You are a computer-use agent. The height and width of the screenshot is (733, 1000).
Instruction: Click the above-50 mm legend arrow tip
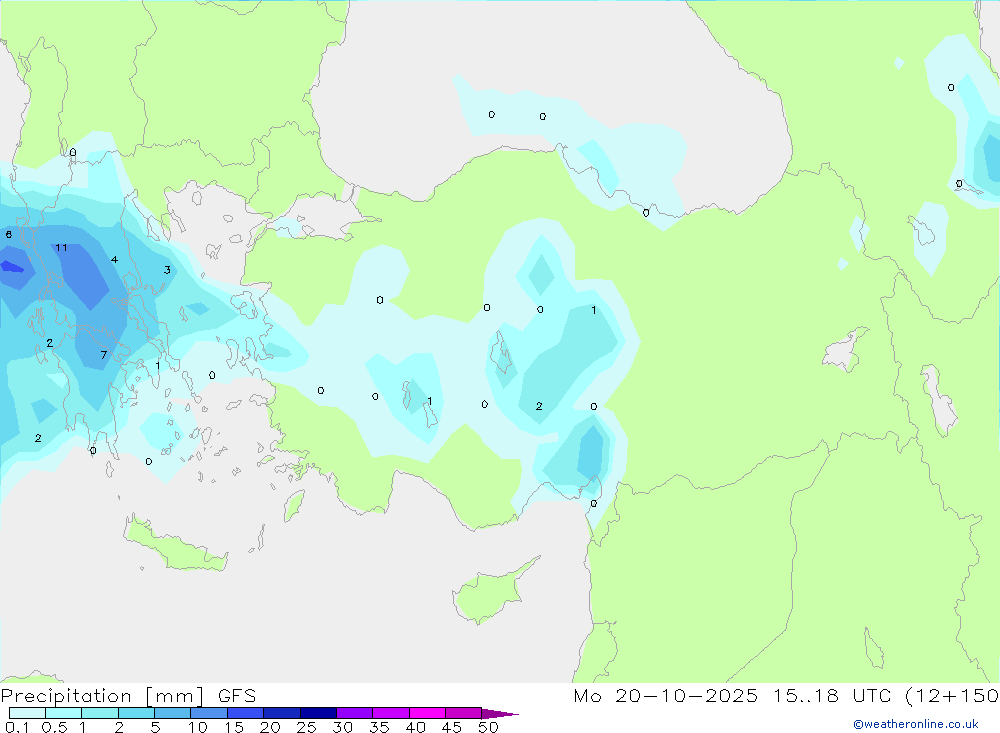500,713
